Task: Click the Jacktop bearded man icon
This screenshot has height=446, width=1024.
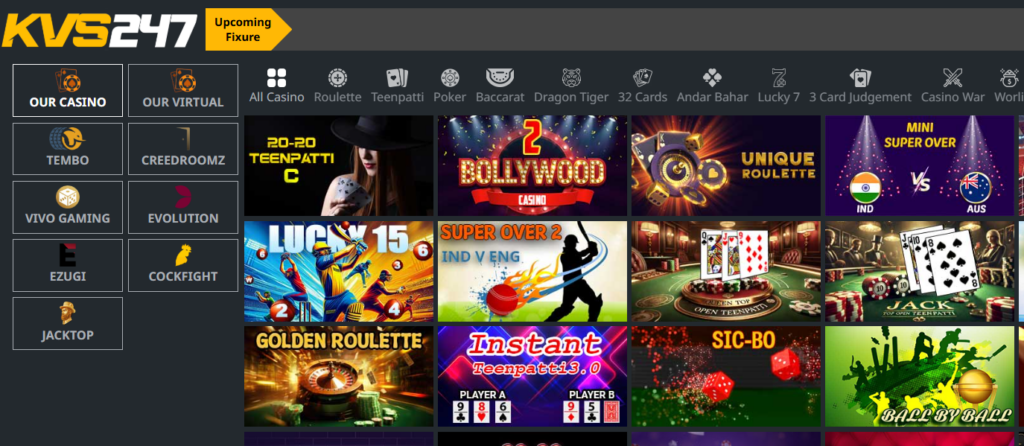Action: (67, 313)
